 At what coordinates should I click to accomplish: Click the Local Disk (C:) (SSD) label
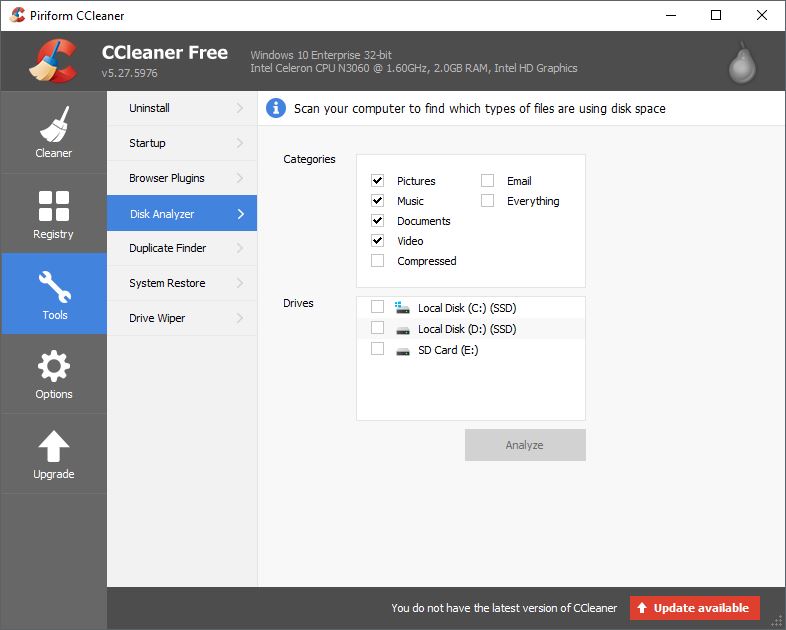click(467, 308)
